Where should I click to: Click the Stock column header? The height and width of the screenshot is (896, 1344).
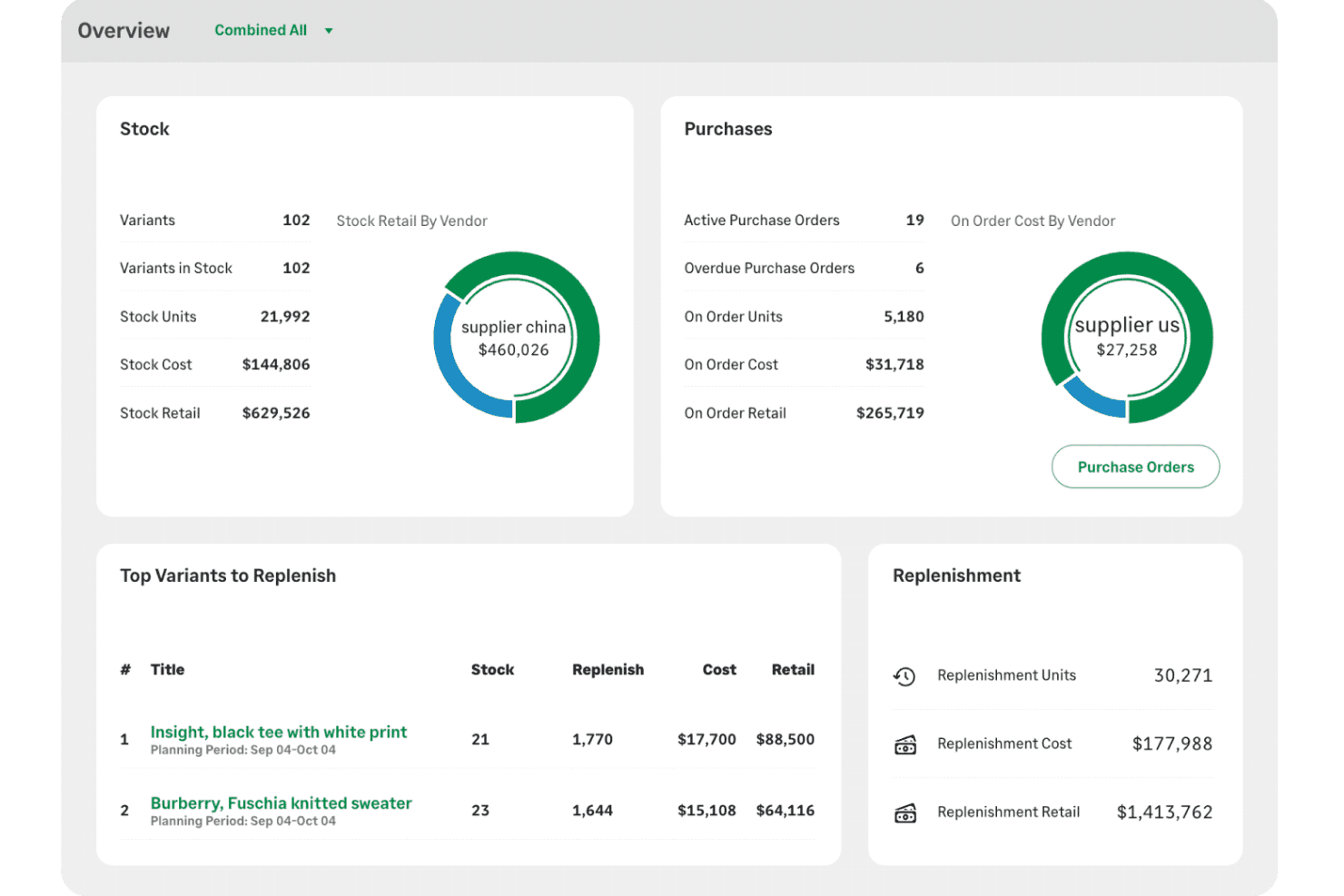point(492,670)
